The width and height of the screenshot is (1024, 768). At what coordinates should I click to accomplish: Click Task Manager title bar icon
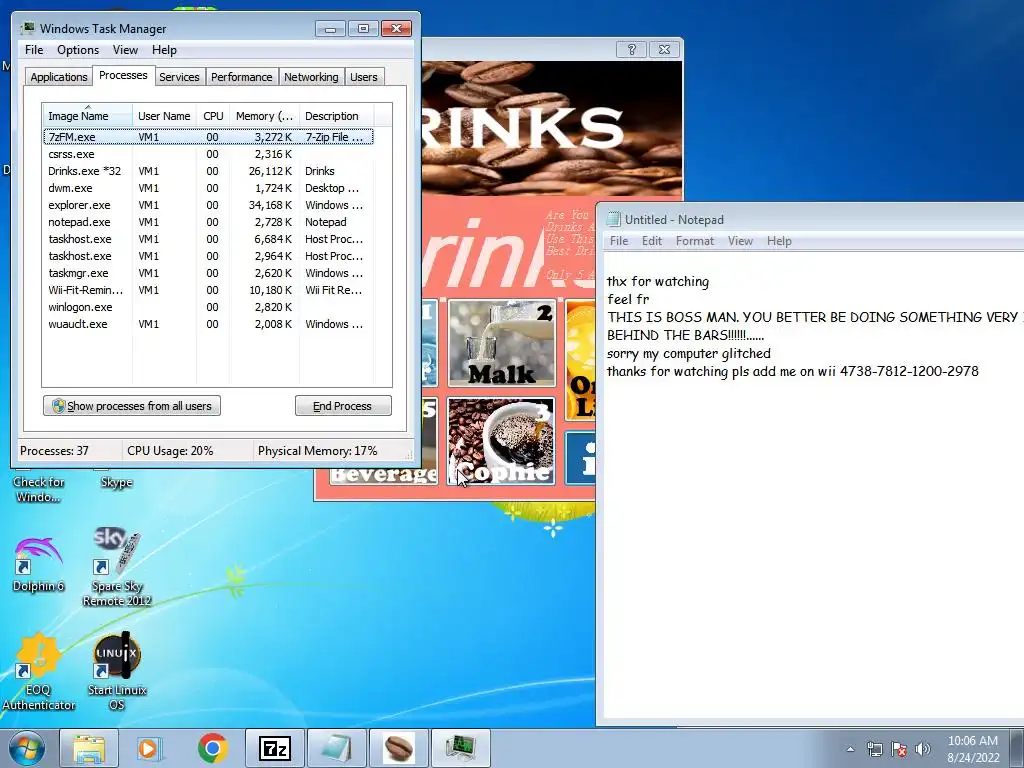[x=27, y=28]
